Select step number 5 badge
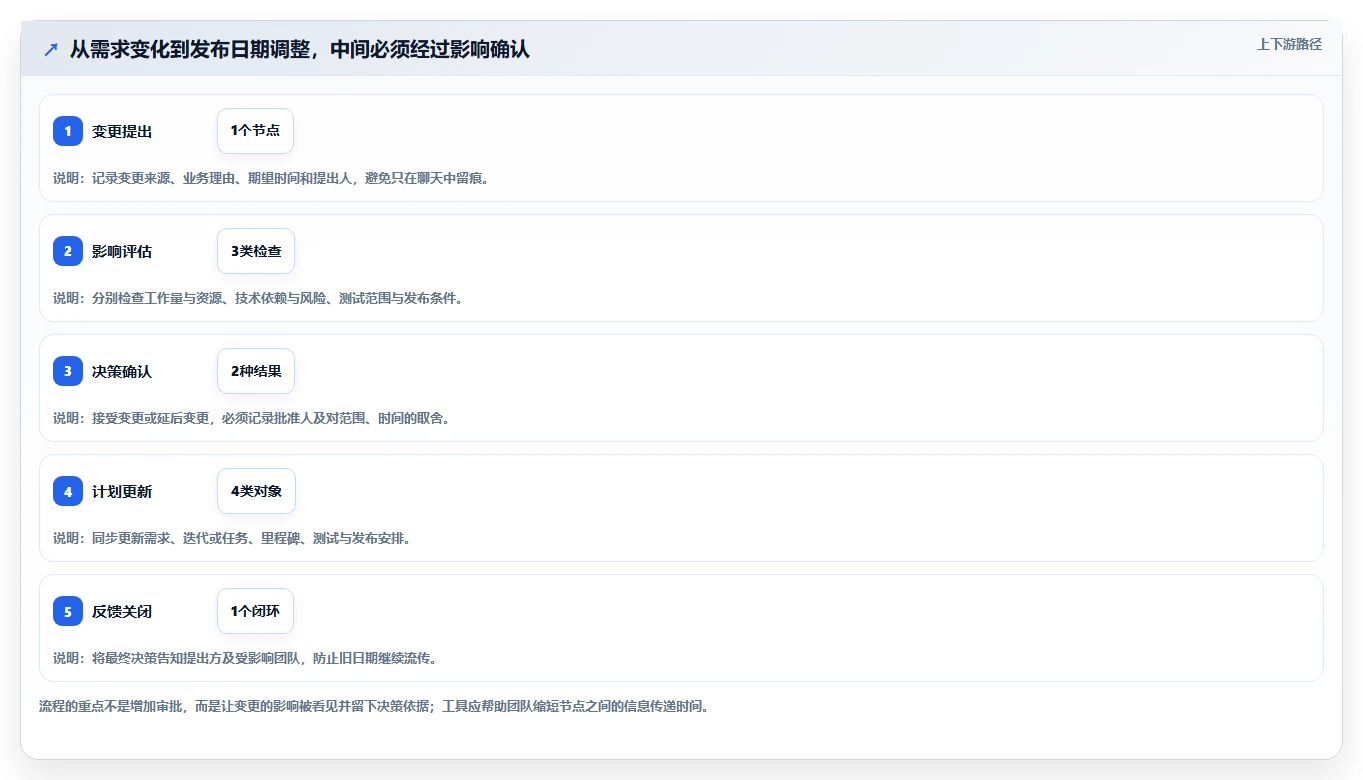The image size is (1363, 780). [68, 611]
